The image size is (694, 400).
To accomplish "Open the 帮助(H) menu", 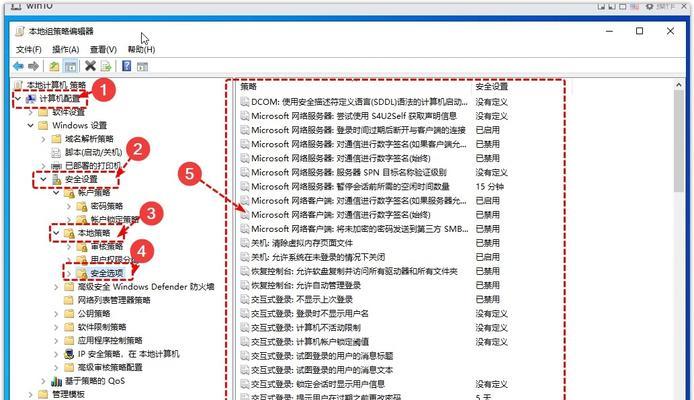I will click(x=141, y=49).
